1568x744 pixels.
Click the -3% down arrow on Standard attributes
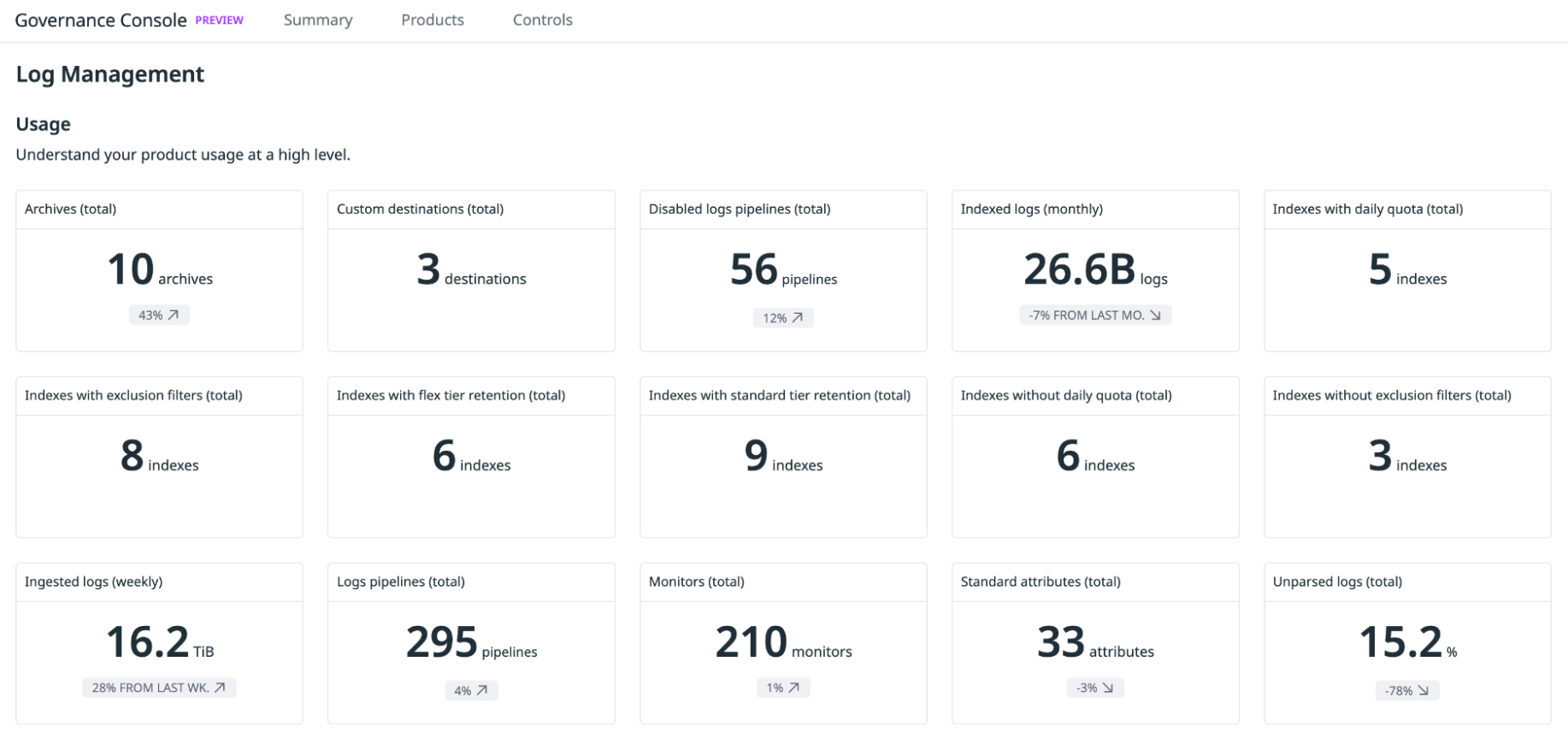point(1108,688)
